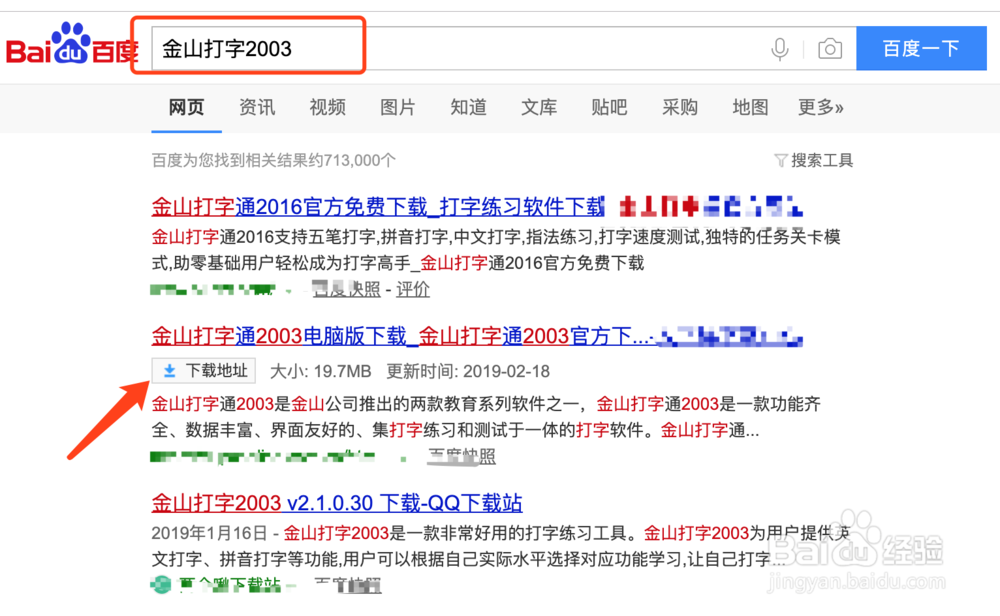
Task: Open the 采购 category options
Action: click(680, 107)
